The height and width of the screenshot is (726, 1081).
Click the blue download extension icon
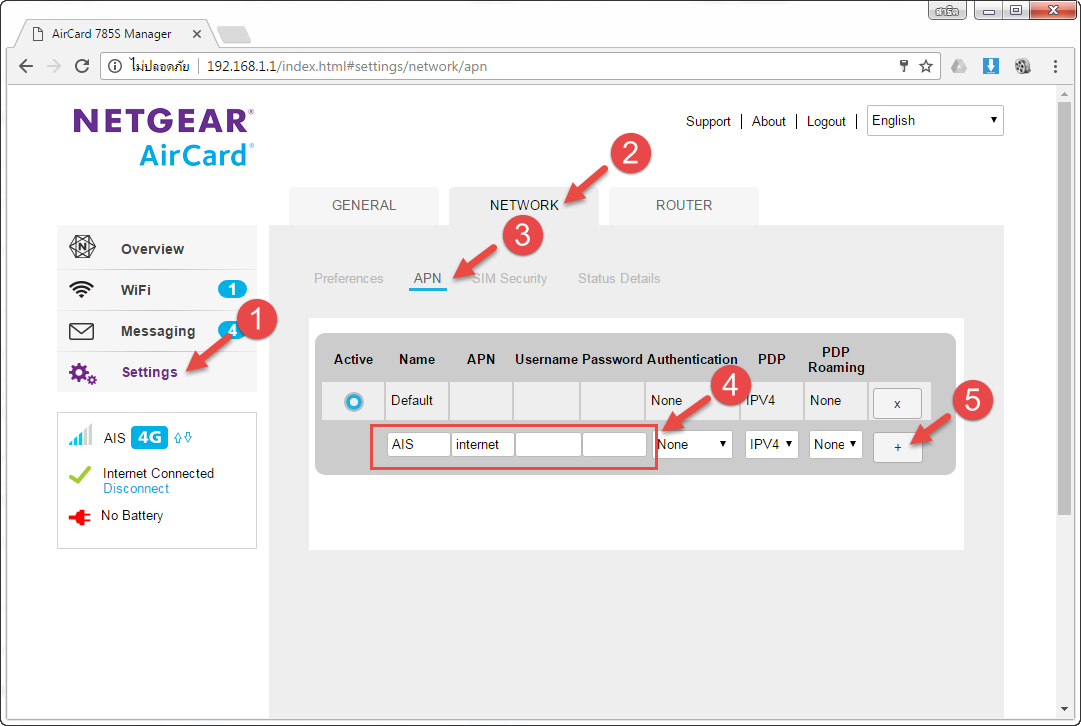pos(991,66)
